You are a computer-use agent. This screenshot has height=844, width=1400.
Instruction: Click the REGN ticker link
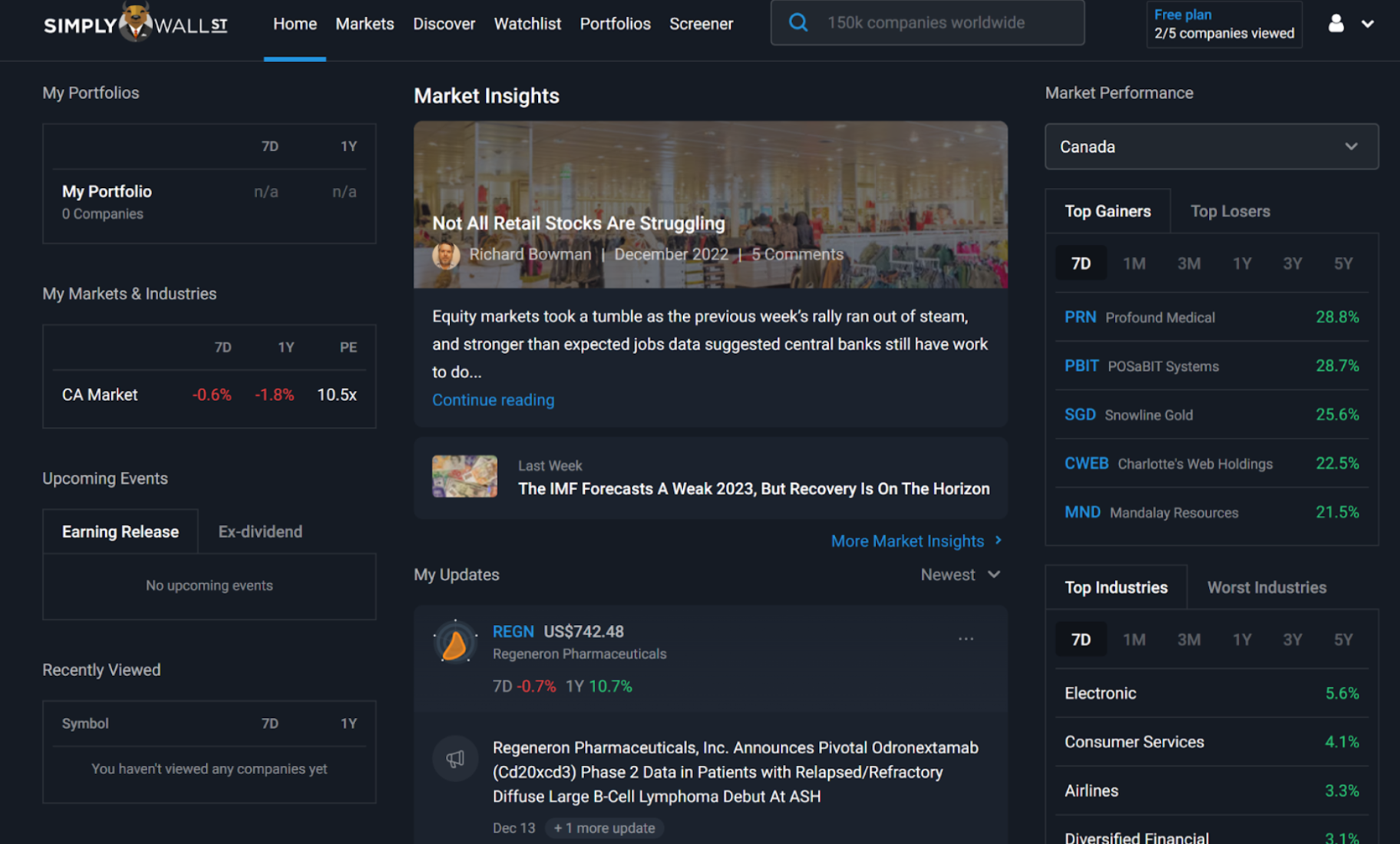coord(513,631)
